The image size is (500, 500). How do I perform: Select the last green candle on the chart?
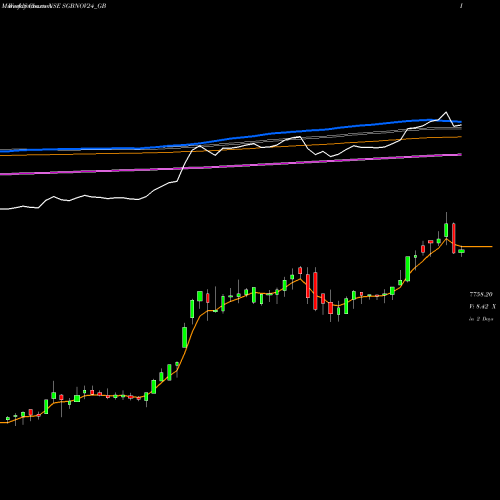point(461,251)
